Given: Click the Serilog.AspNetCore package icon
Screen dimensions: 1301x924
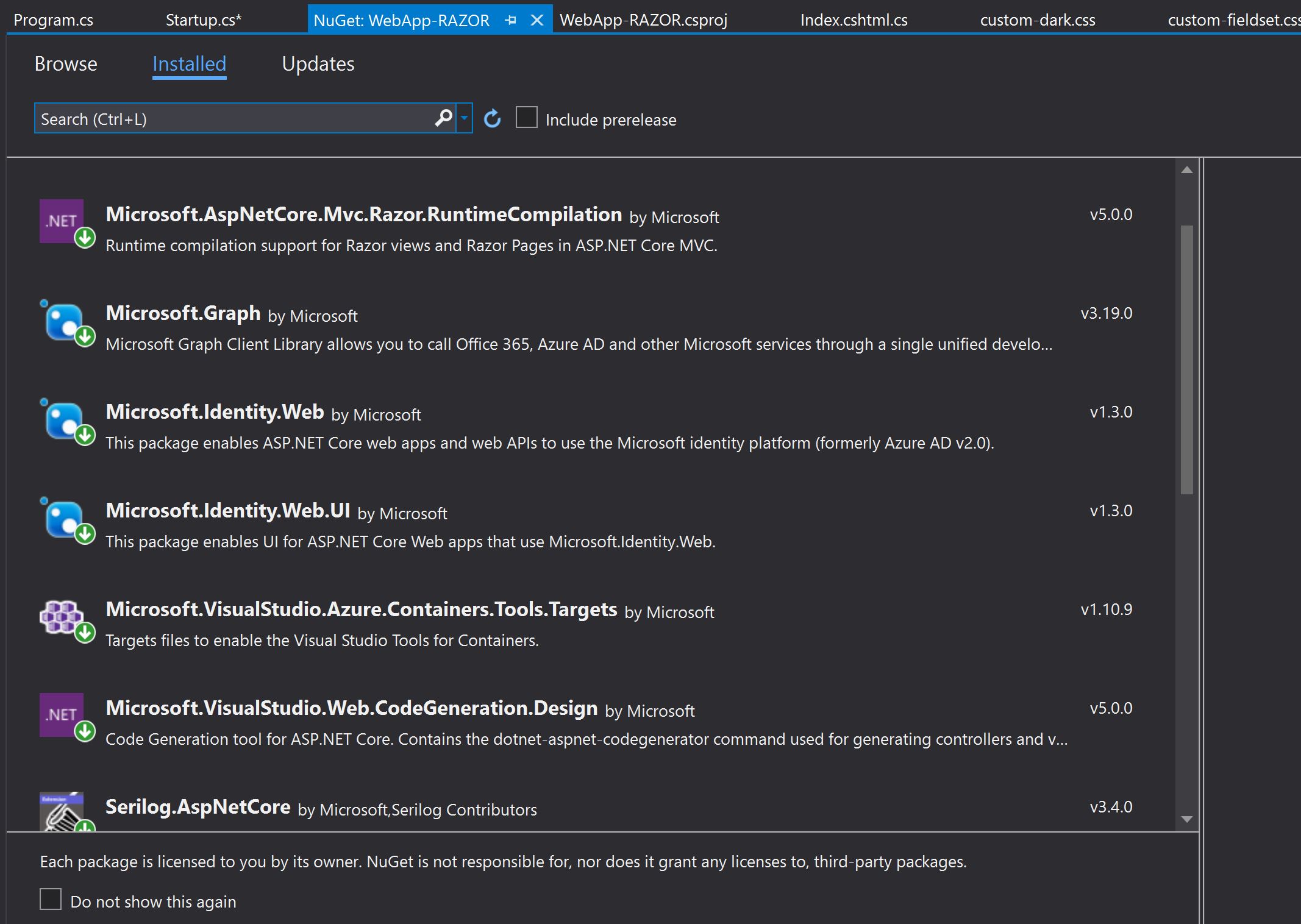Looking at the screenshot, I should point(62,812).
